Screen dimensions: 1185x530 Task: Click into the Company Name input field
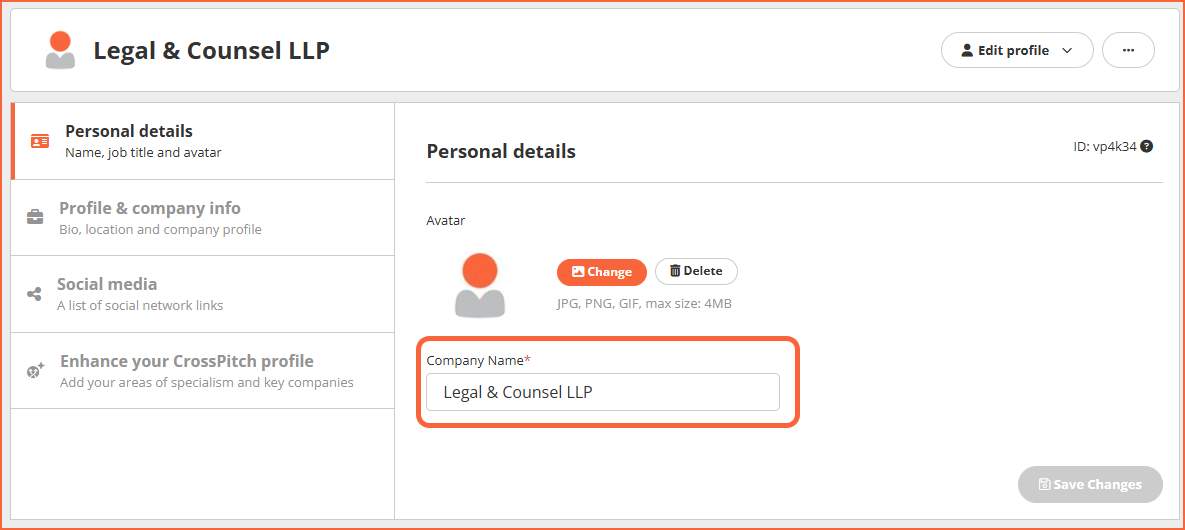602,392
